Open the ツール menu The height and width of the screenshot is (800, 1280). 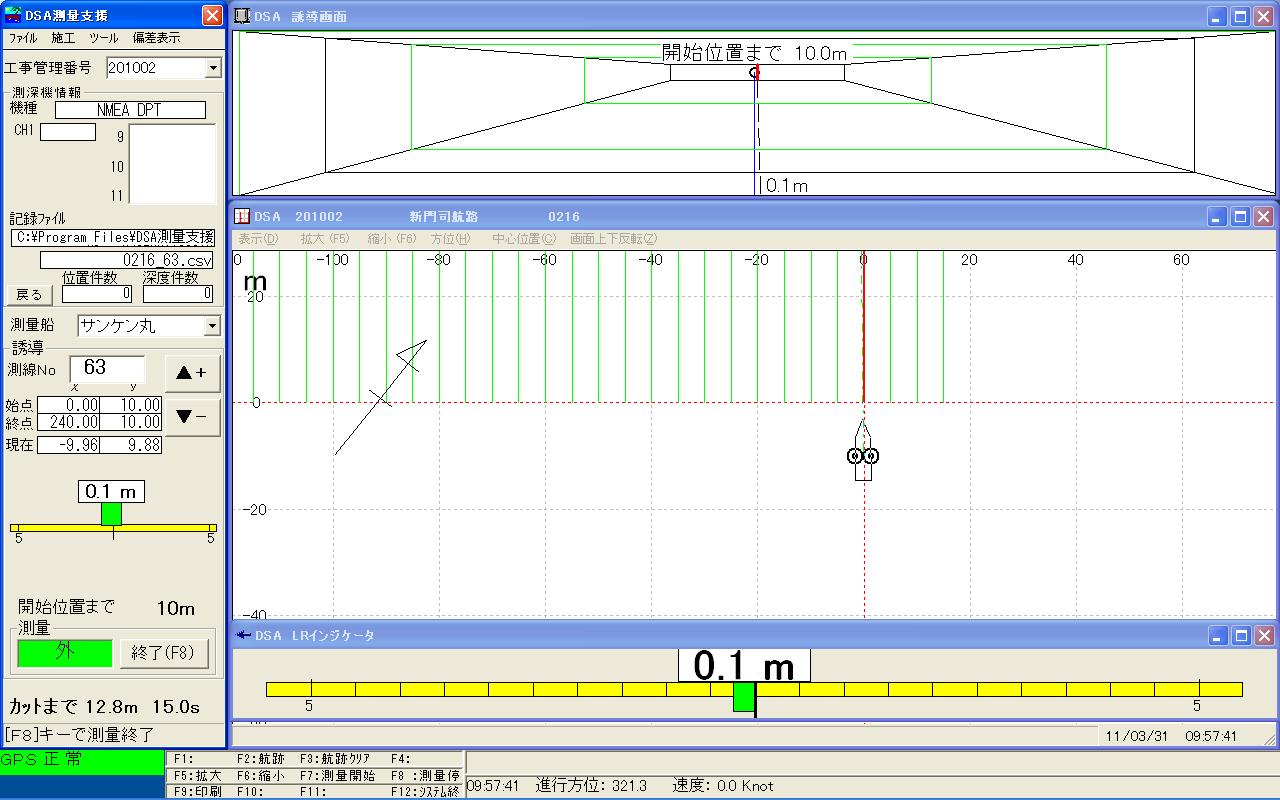pyautogui.click(x=103, y=38)
